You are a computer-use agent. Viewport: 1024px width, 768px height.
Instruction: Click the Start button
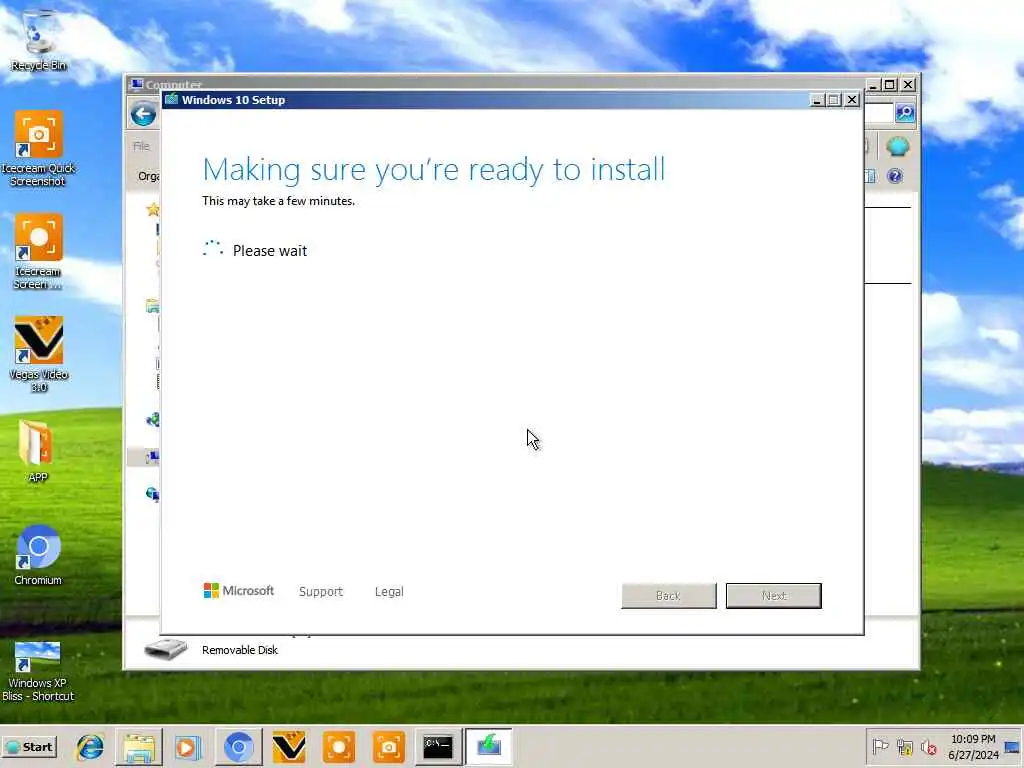pos(30,746)
